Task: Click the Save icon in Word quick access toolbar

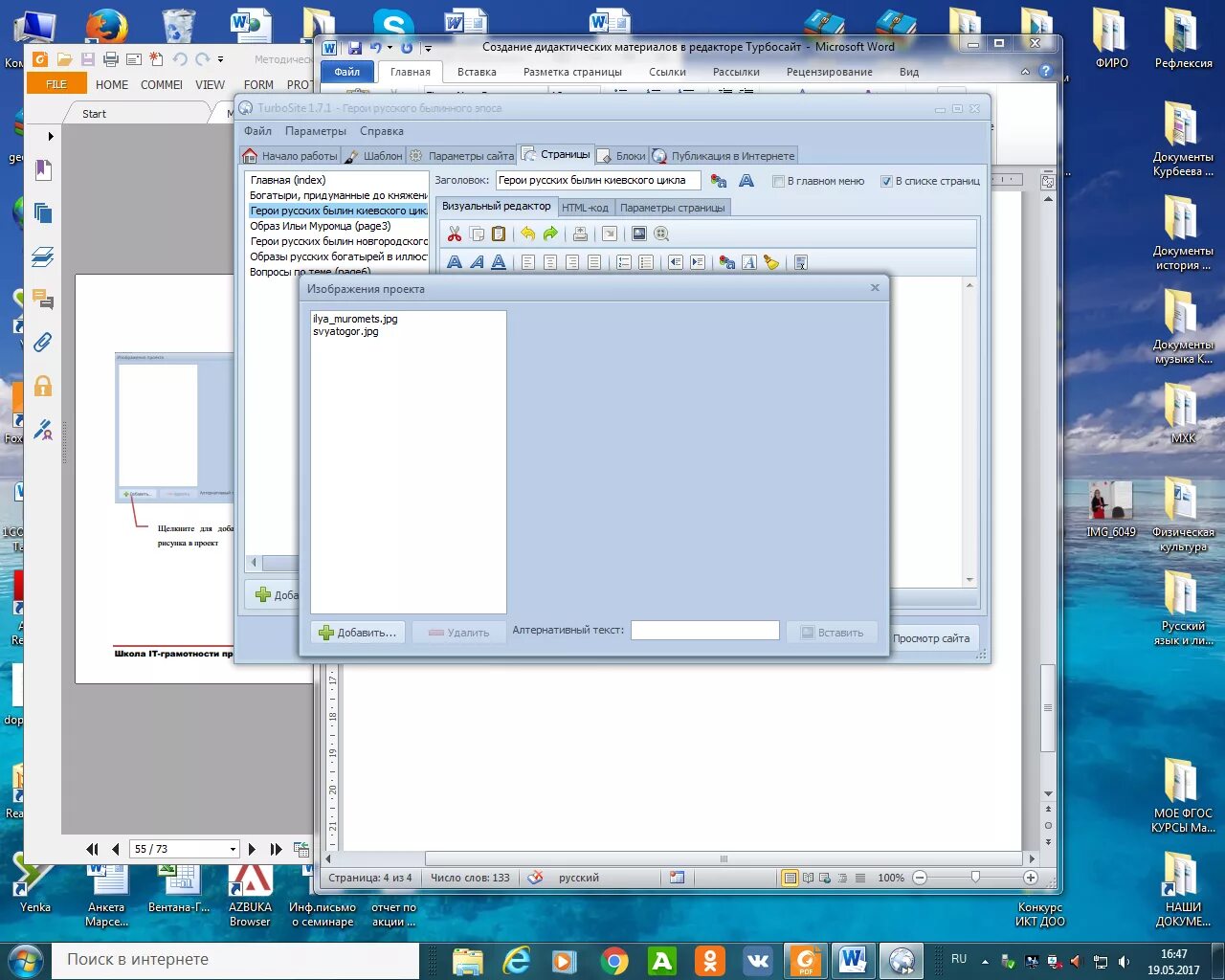Action: tap(354, 47)
